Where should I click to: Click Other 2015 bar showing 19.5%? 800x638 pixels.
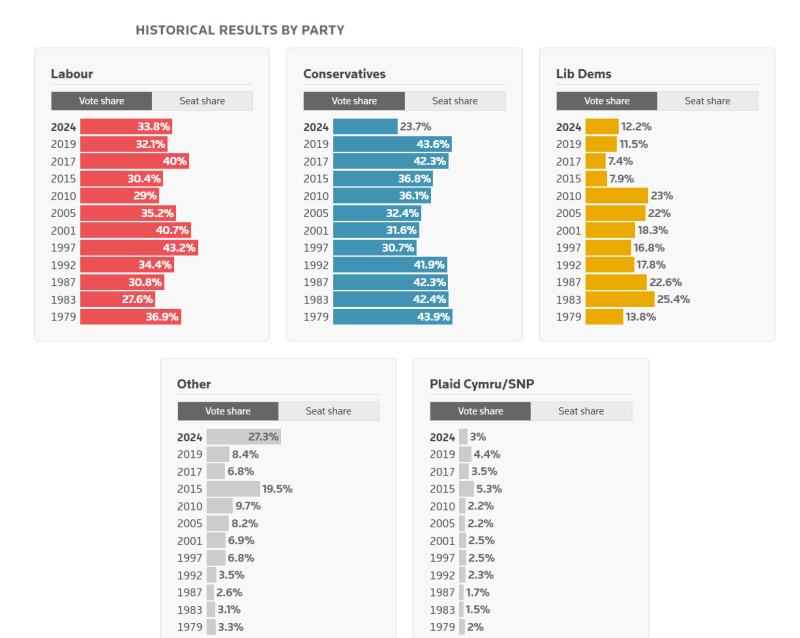233,489
